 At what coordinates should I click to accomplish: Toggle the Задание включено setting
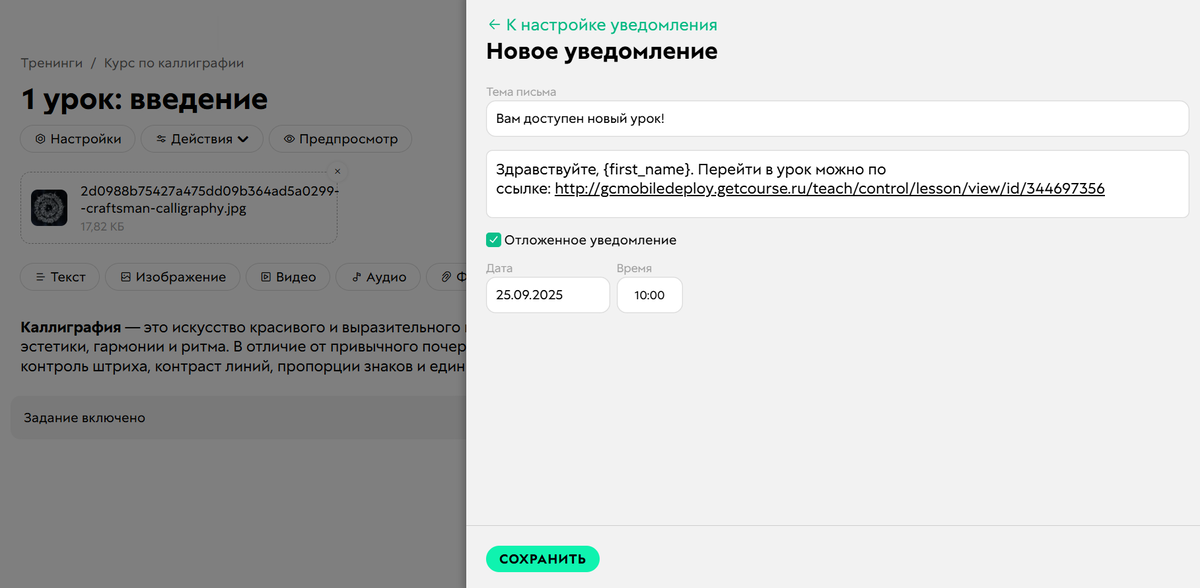pyautogui.click(x=85, y=418)
